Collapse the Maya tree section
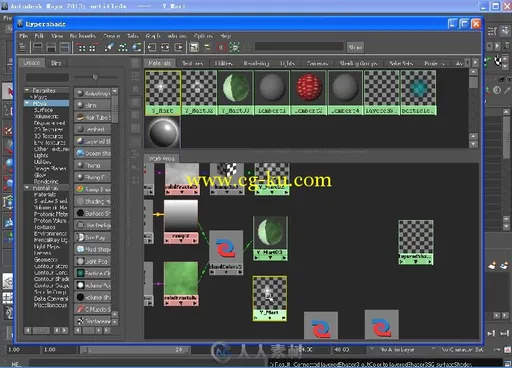 (x=27, y=103)
